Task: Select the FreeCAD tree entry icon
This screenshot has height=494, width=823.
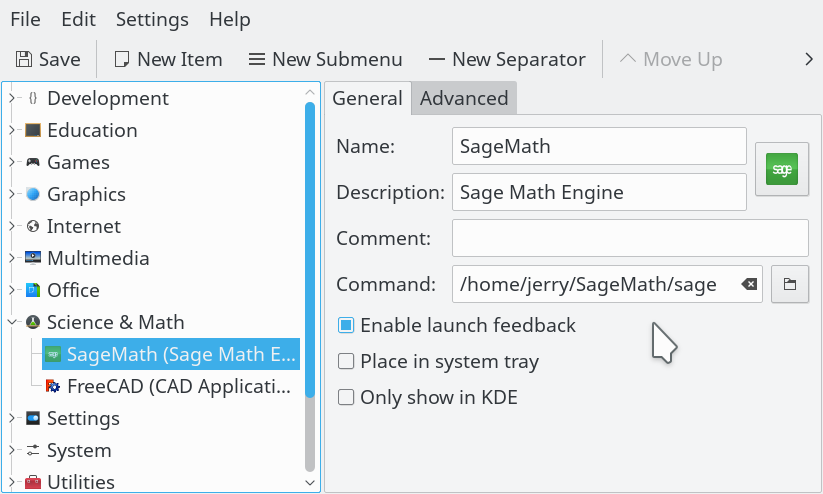Action: pos(53,386)
